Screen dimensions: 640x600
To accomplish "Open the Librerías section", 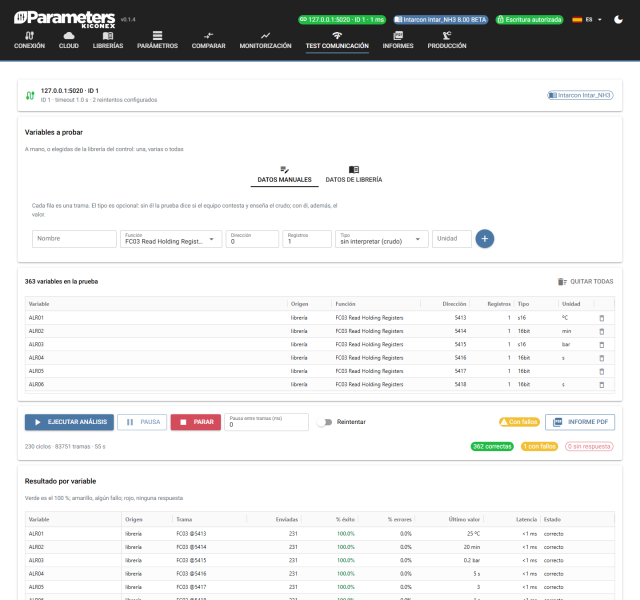I will (x=108, y=40).
